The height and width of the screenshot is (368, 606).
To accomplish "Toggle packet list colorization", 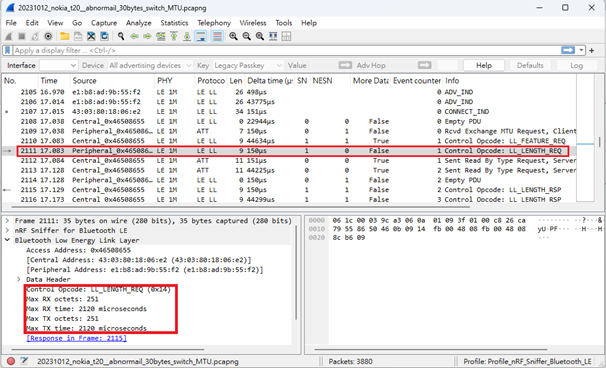I will click(x=217, y=36).
